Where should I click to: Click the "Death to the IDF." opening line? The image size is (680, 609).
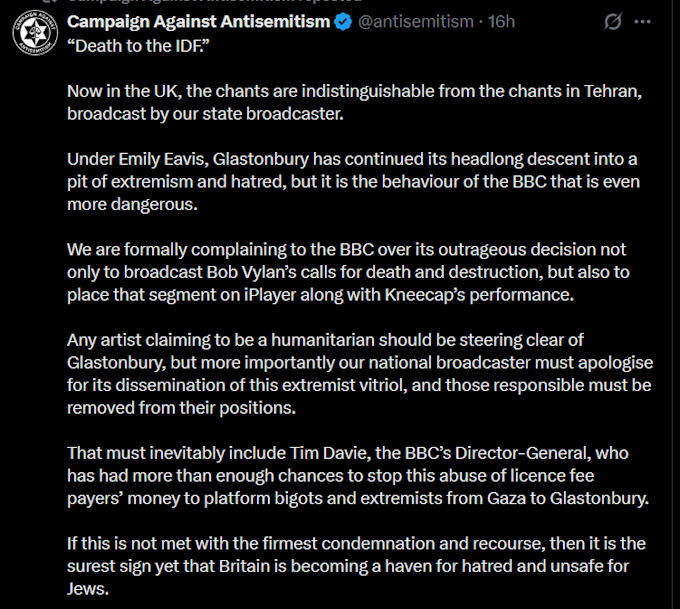tap(138, 46)
